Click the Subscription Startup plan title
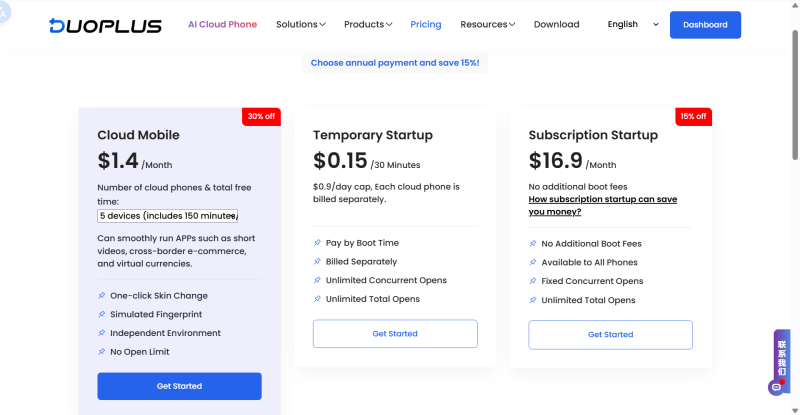The width and height of the screenshot is (800, 415). pyautogui.click(x=593, y=135)
